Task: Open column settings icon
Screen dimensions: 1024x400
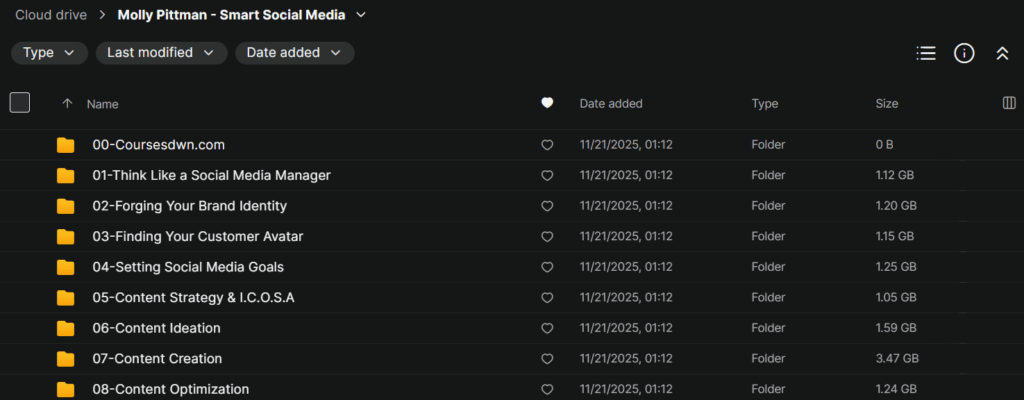Action: 1009,103
